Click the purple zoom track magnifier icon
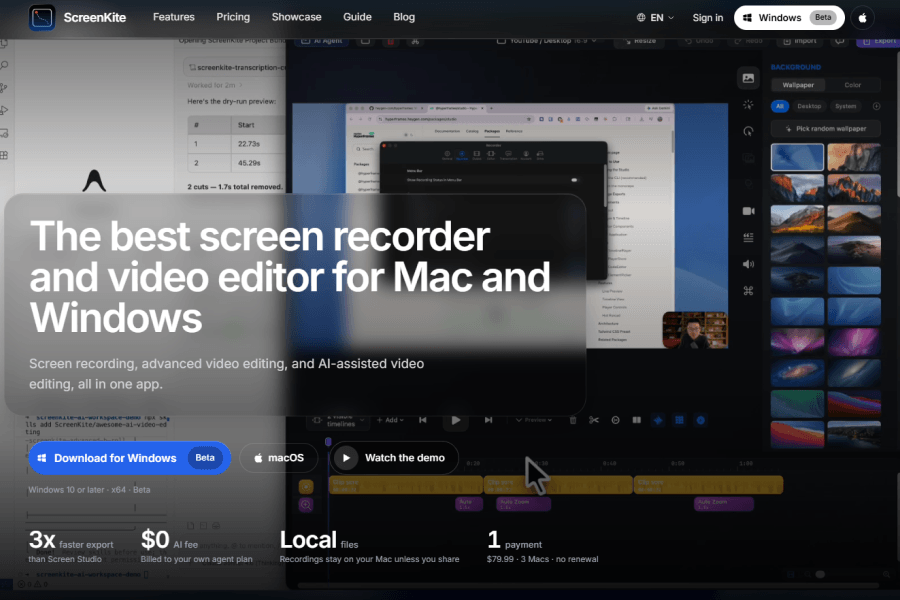900x600 pixels. click(x=306, y=505)
